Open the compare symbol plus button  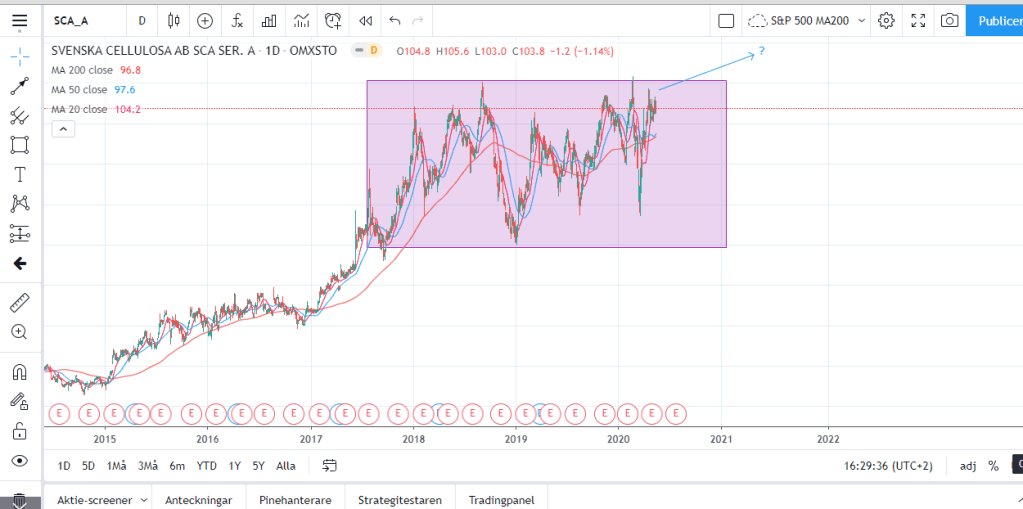205,20
